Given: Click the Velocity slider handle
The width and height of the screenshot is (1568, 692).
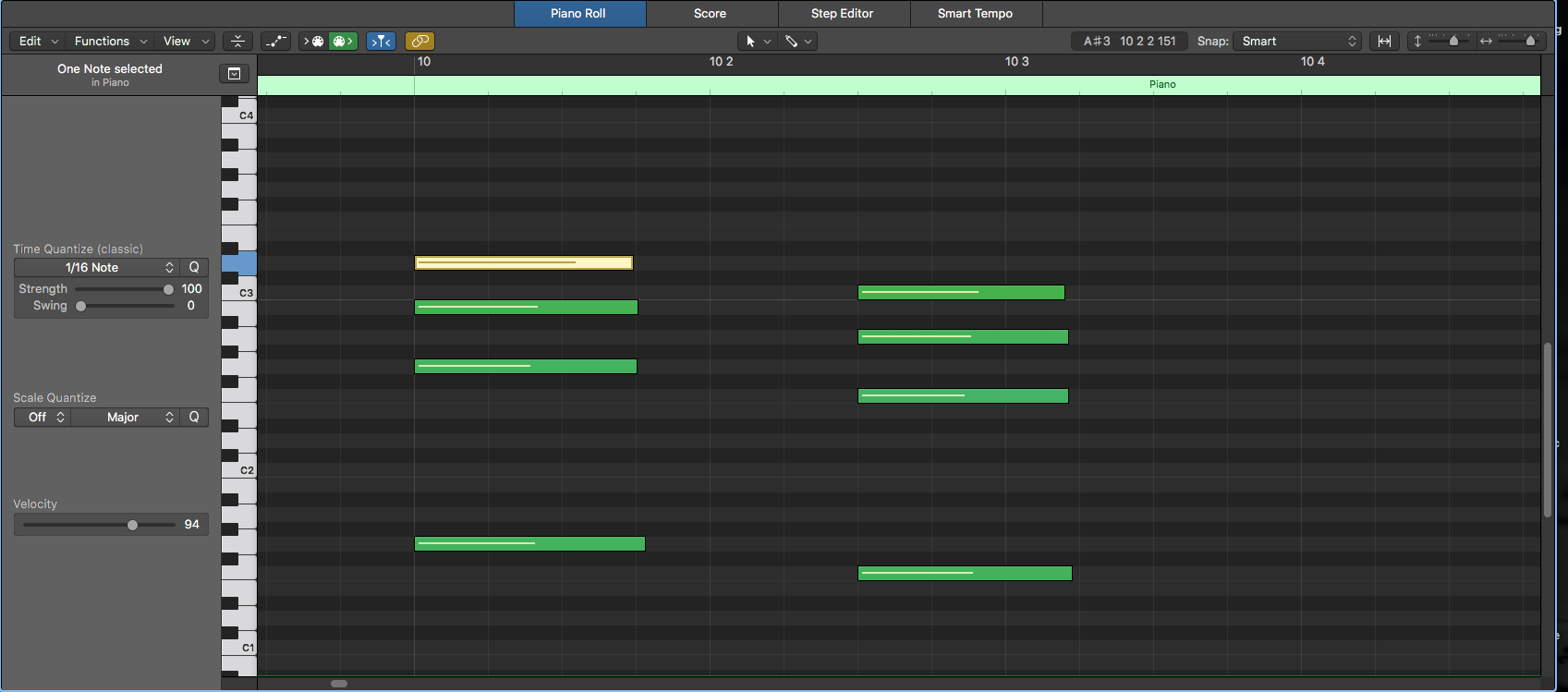Looking at the screenshot, I should click(132, 525).
